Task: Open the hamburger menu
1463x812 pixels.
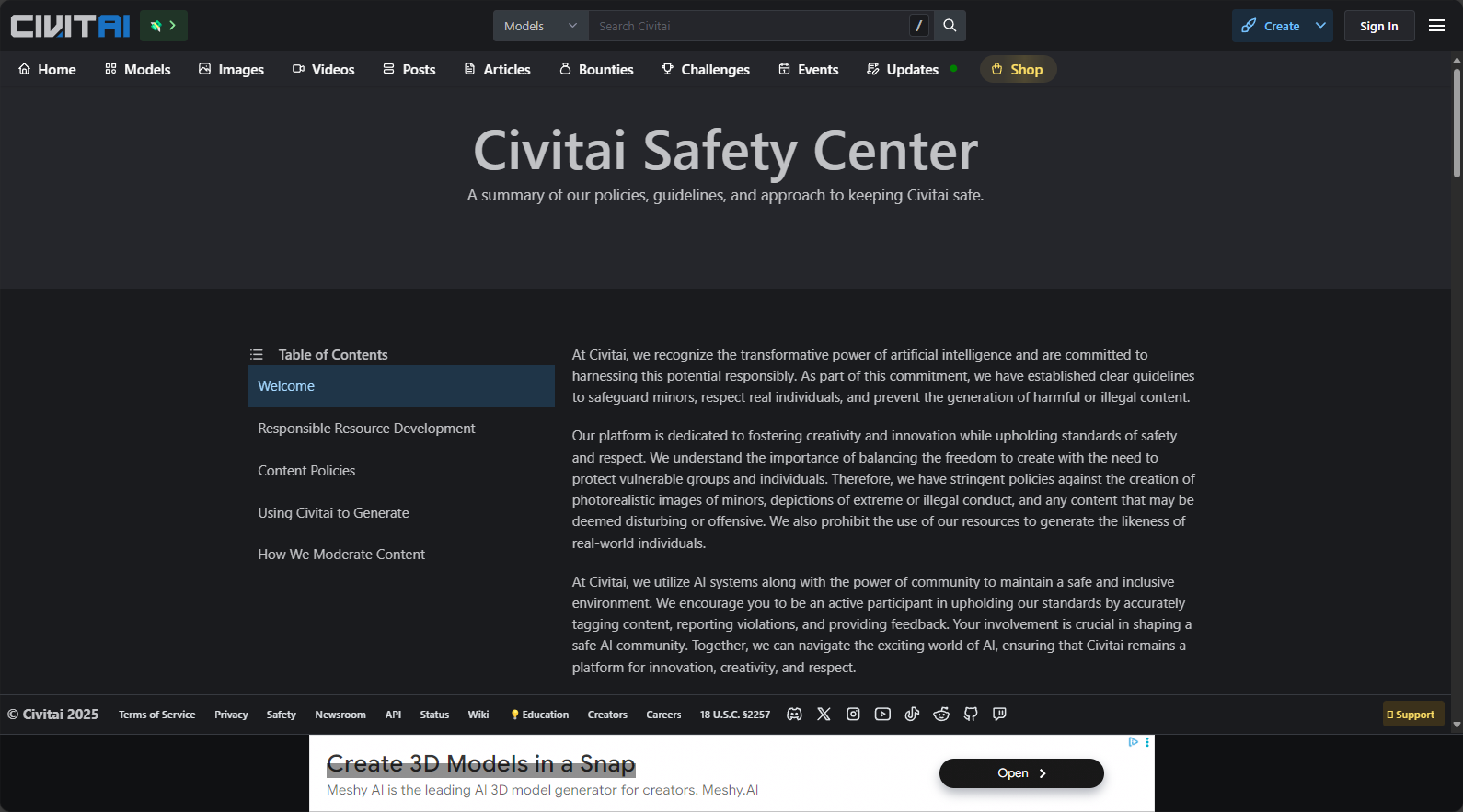Action: pyautogui.click(x=1436, y=26)
